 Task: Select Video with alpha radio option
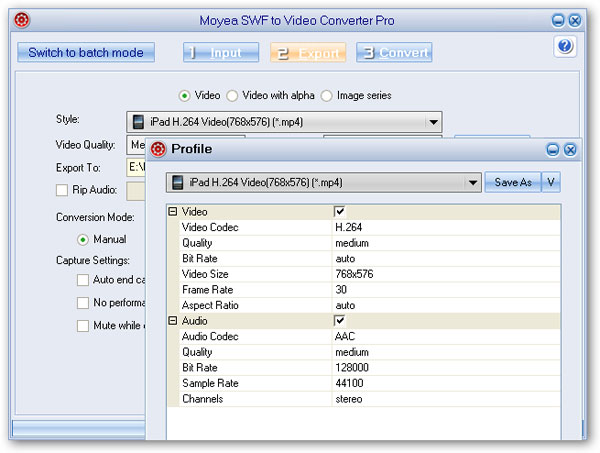pyautogui.click(x=232, y=96)
